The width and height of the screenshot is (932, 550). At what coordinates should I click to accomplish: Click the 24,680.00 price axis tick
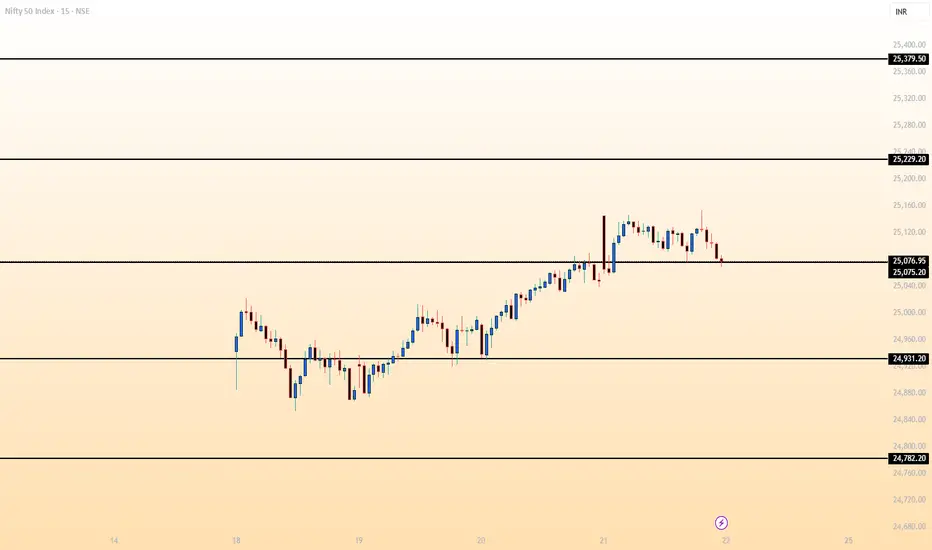(908, 526)
